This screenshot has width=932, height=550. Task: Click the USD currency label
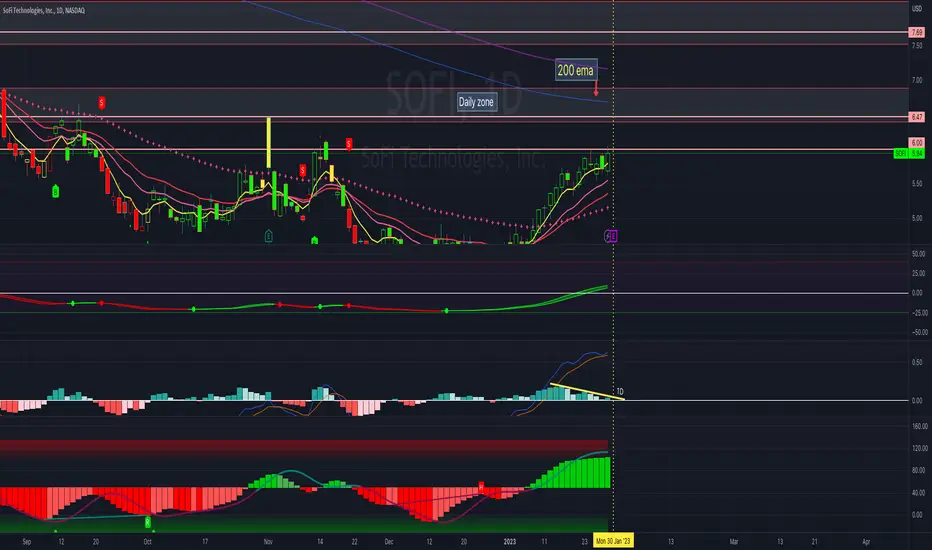pos(917,9)
